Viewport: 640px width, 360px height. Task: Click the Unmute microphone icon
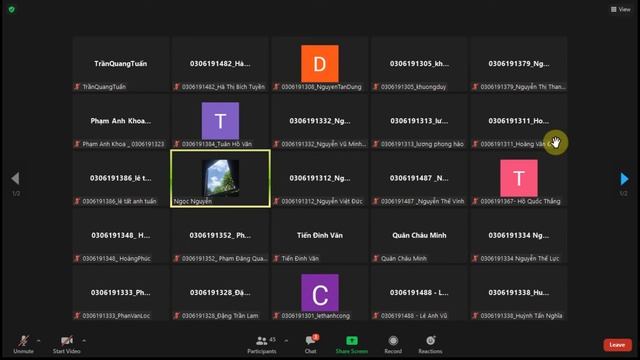coord(23,340)
